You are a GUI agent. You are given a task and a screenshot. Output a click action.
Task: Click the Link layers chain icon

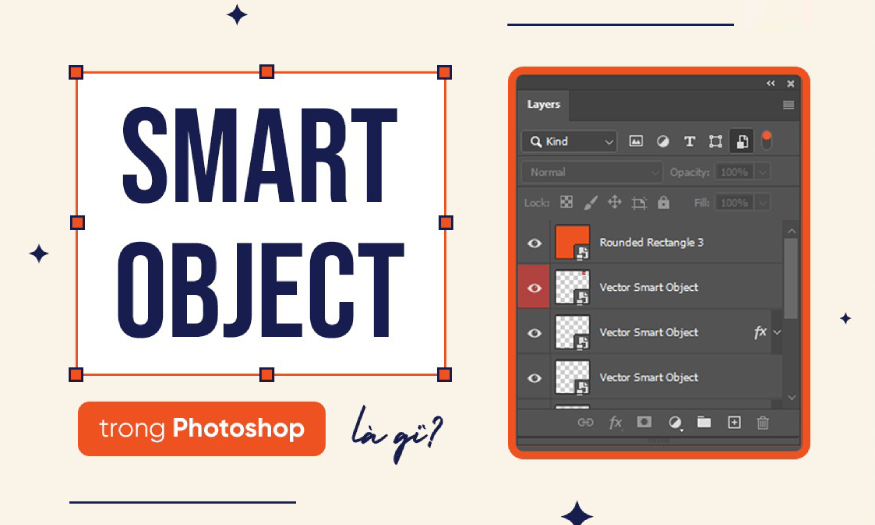click(585, 422)
